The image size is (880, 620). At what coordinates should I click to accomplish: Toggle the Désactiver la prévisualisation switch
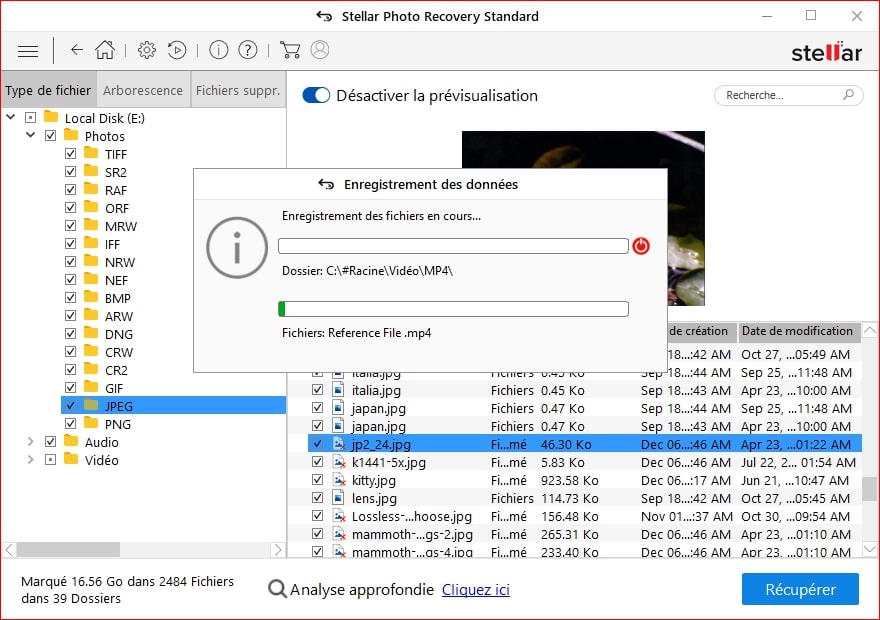[x=316, y=95]
